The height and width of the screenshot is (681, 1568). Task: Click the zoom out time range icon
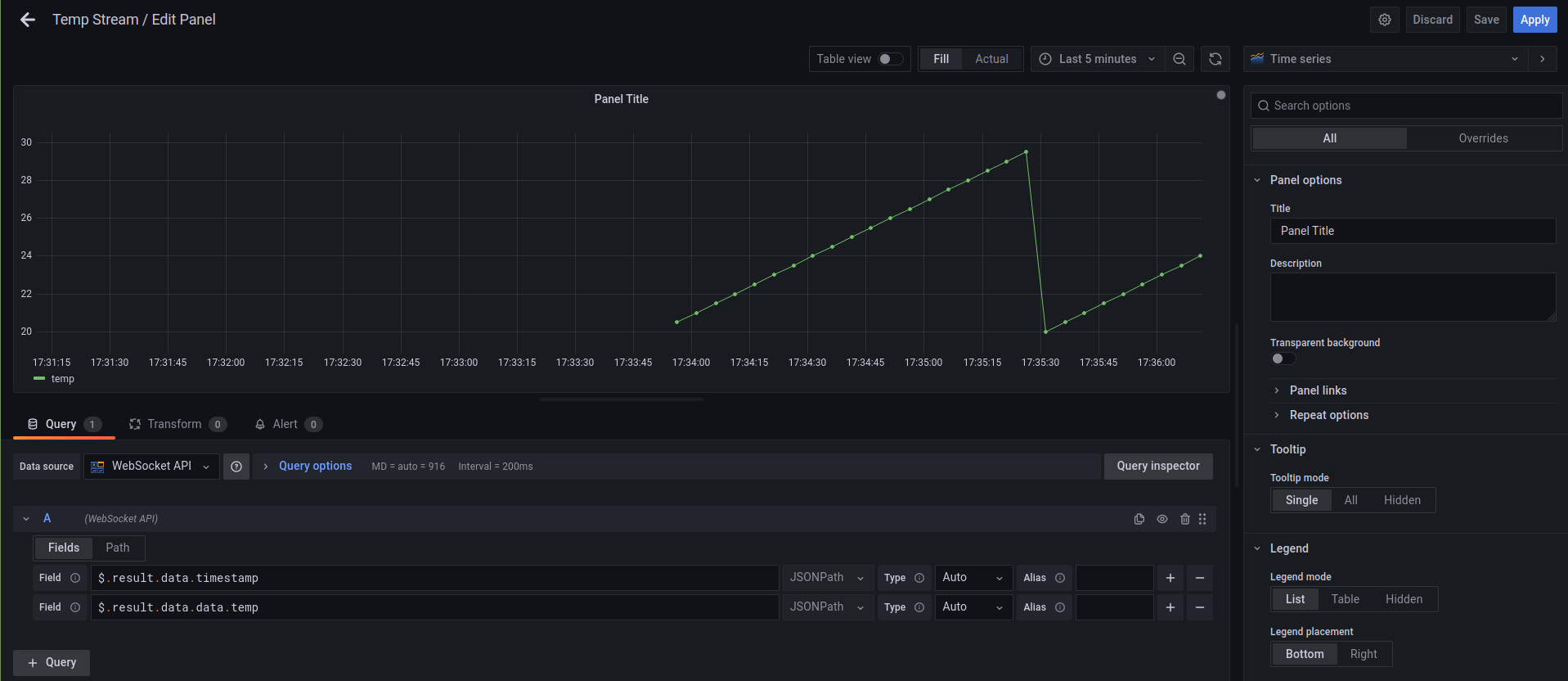point(1179,59)
